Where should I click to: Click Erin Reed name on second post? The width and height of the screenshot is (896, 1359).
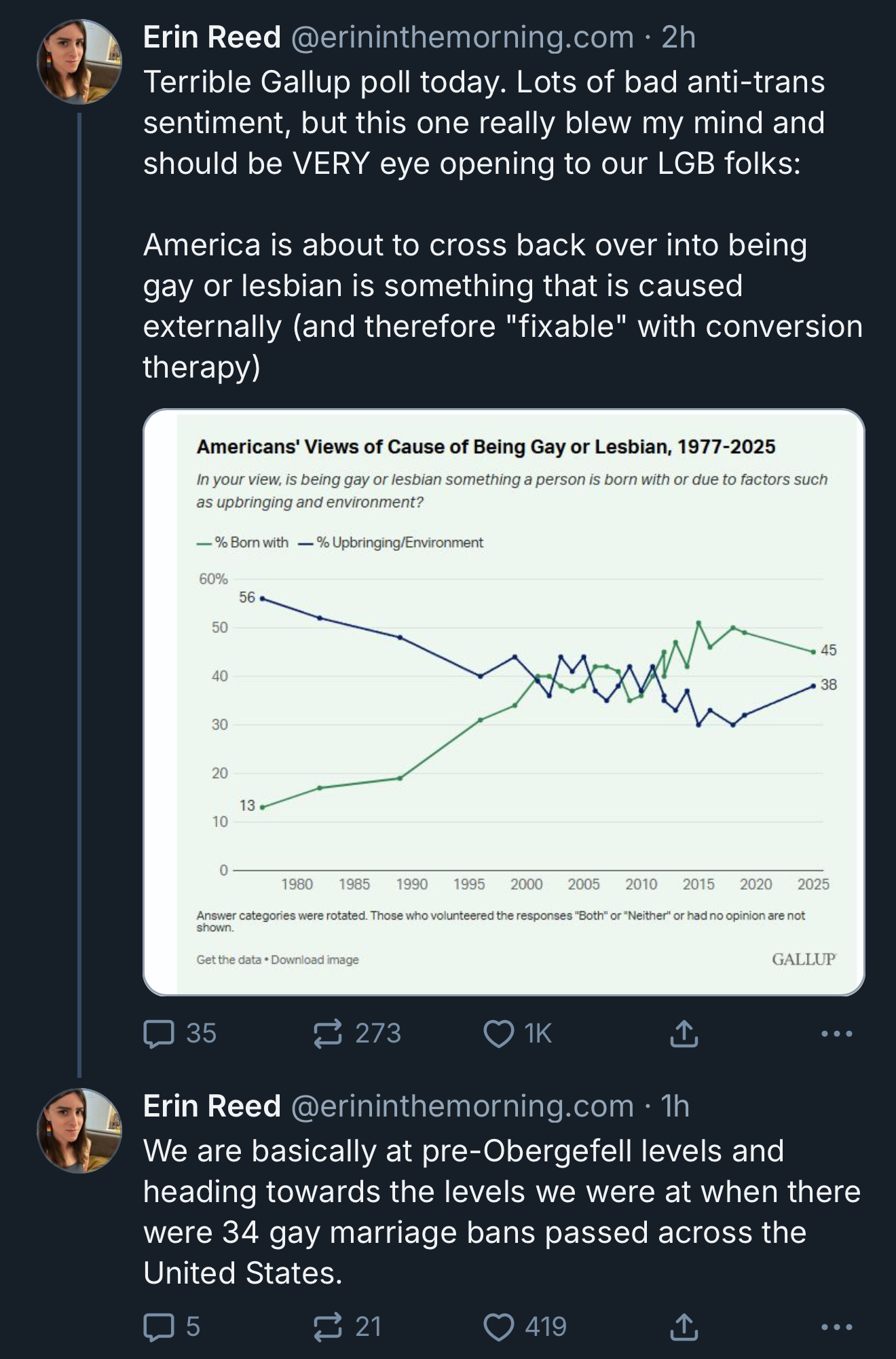pyautogui.click(x=212, y=1106)
